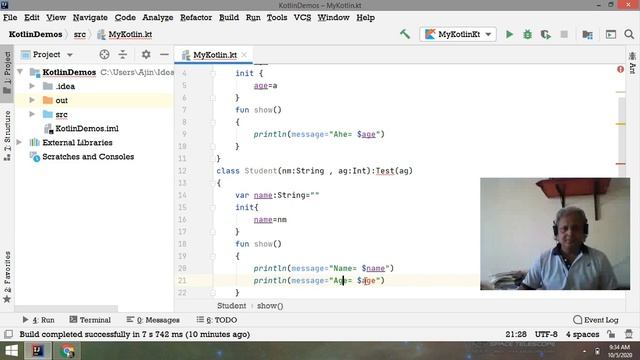Toggle code folding at line 15 init block

213,207
